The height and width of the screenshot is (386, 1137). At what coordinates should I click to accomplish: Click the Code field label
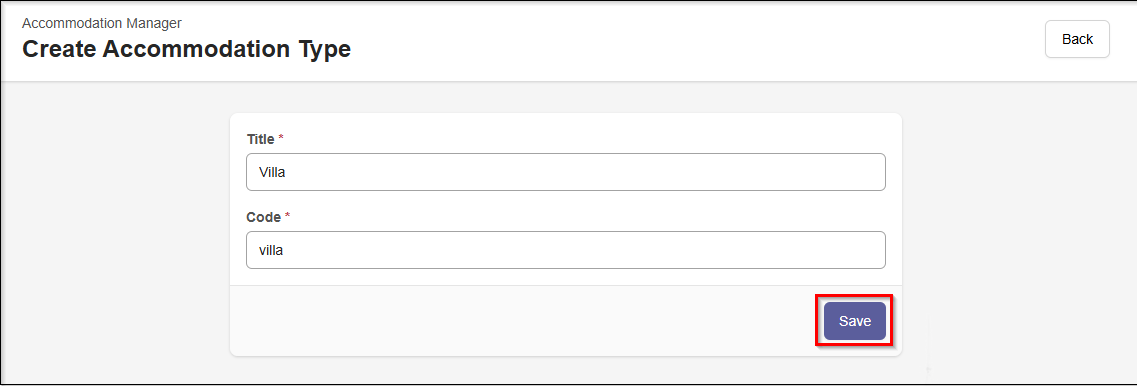coord(263,217)
